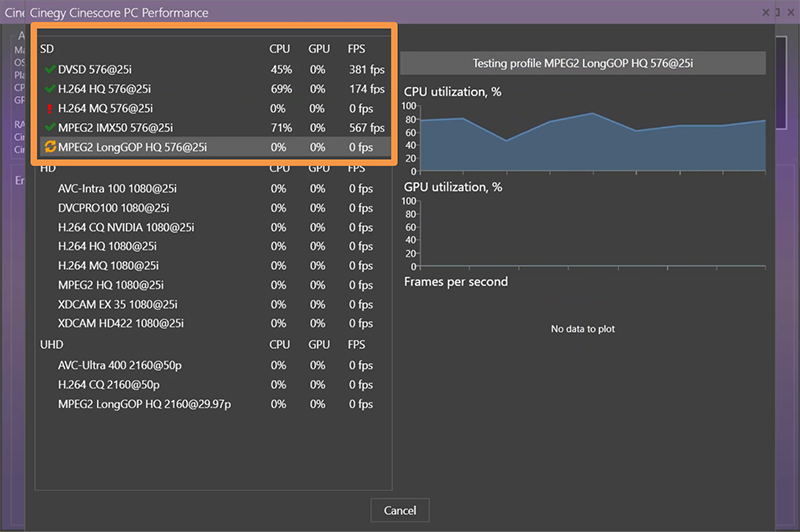Select the H.264 CQ NVIDIA 1080@25i row
This screenshot has height=532, width=800.
coord(215,227)
